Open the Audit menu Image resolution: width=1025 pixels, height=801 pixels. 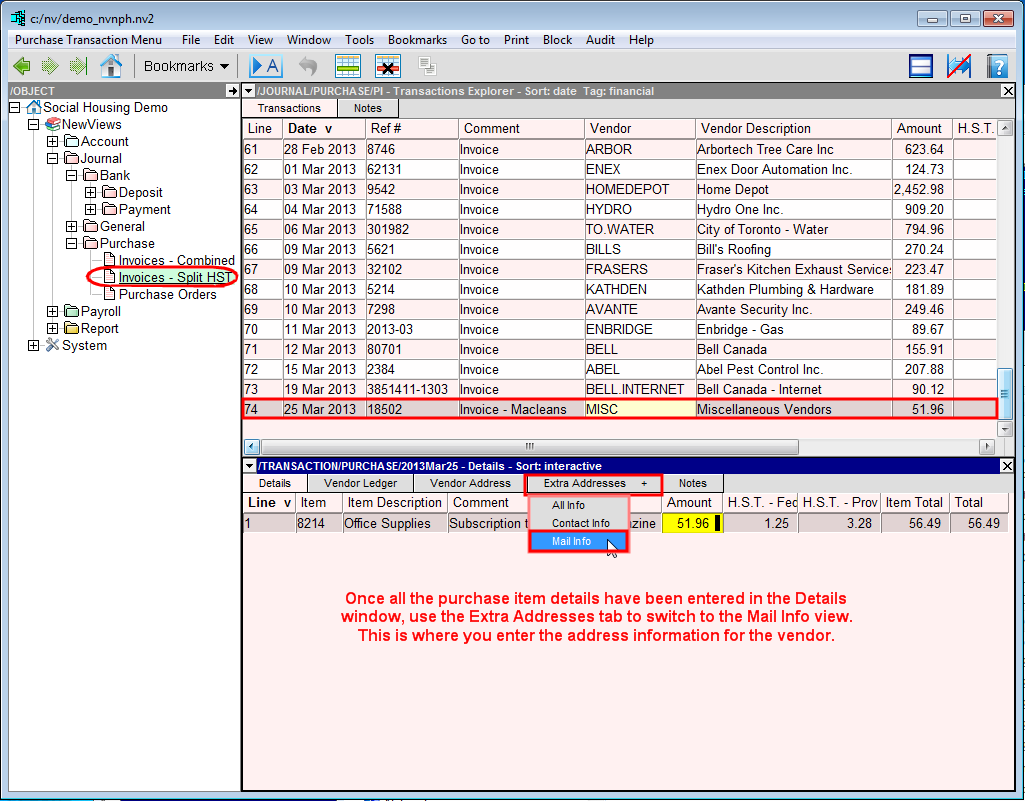[x=600, y=40]
